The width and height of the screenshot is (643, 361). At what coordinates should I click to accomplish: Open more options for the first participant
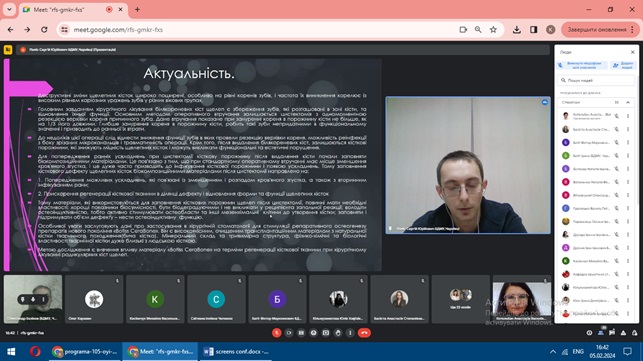(x=628, y=116)
